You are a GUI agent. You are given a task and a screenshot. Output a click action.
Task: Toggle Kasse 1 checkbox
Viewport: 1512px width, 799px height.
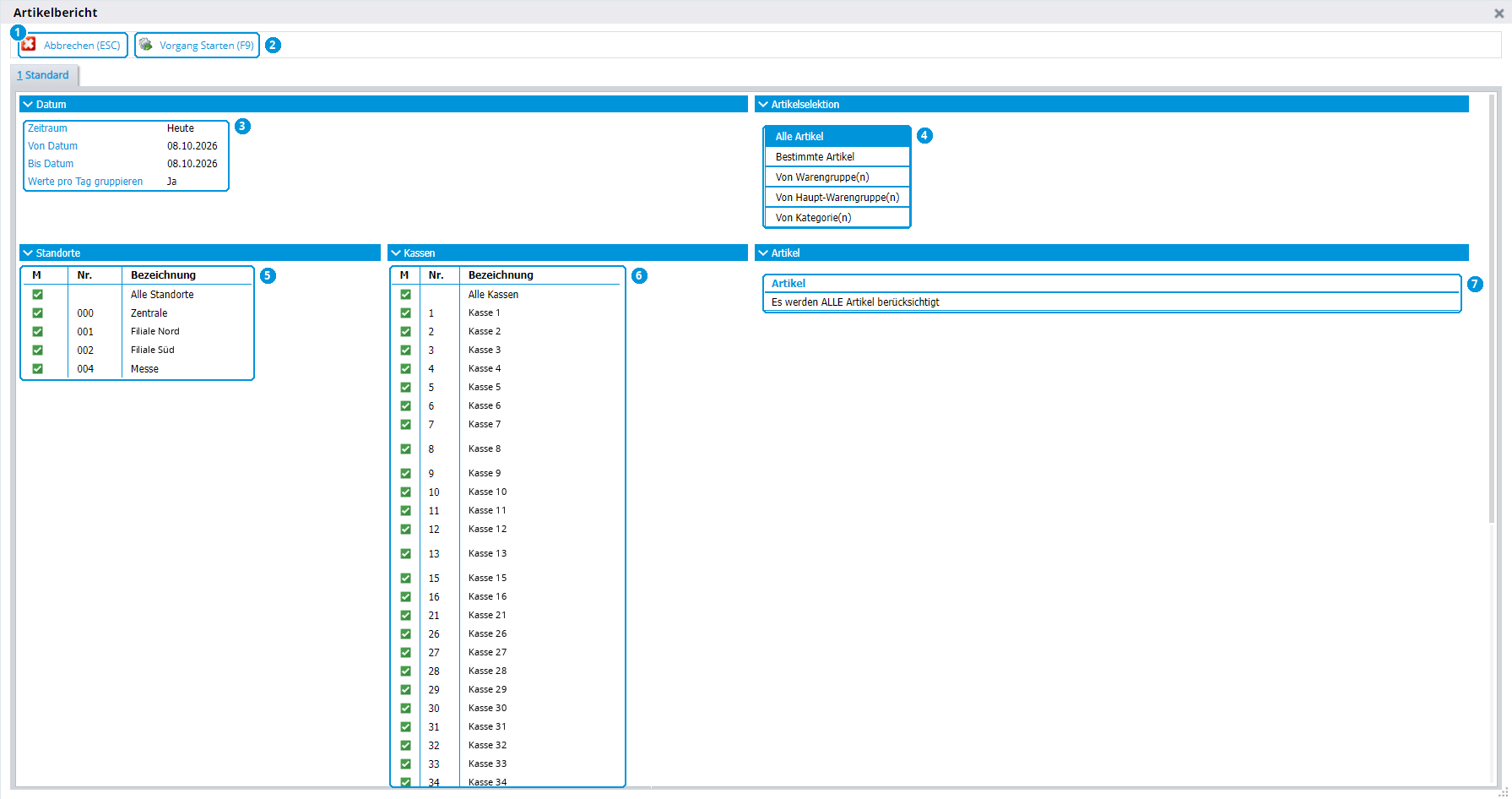(405, 313)
